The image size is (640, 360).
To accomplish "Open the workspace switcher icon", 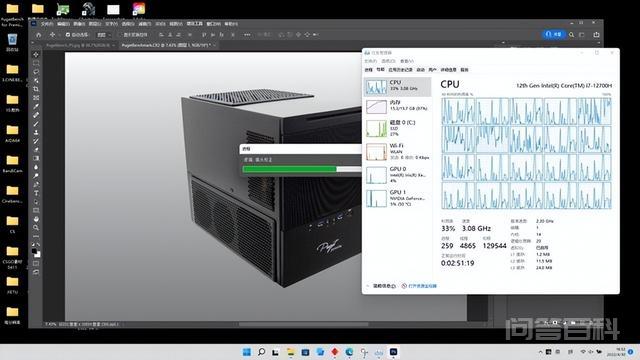I will click(x=582, y=35).
